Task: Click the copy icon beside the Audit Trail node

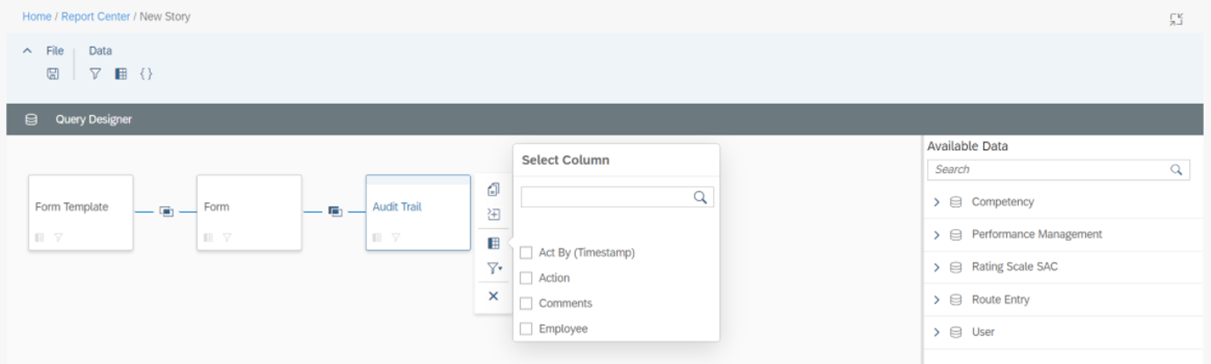Action: pos(493,189)
